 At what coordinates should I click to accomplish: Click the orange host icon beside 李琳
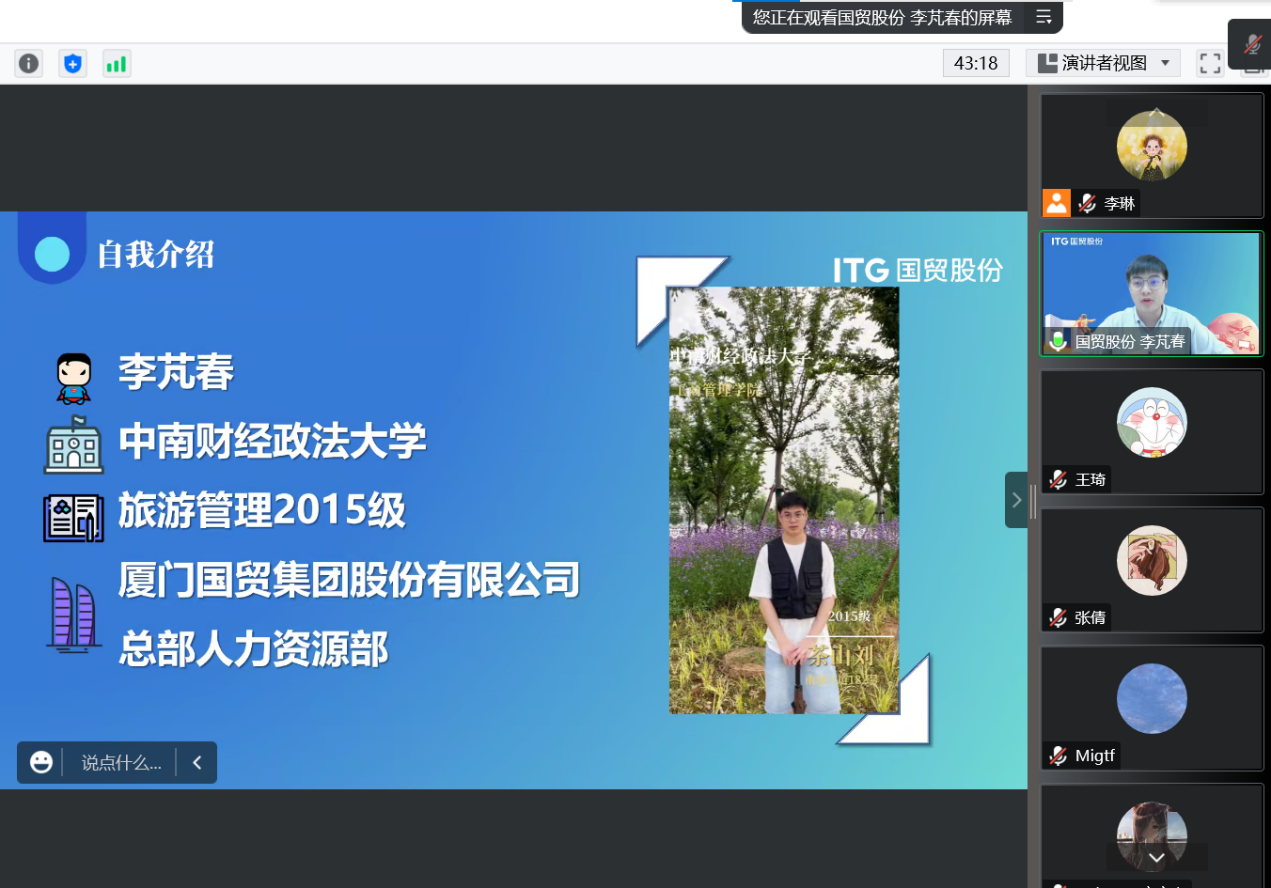click(x=1057, y=203)
